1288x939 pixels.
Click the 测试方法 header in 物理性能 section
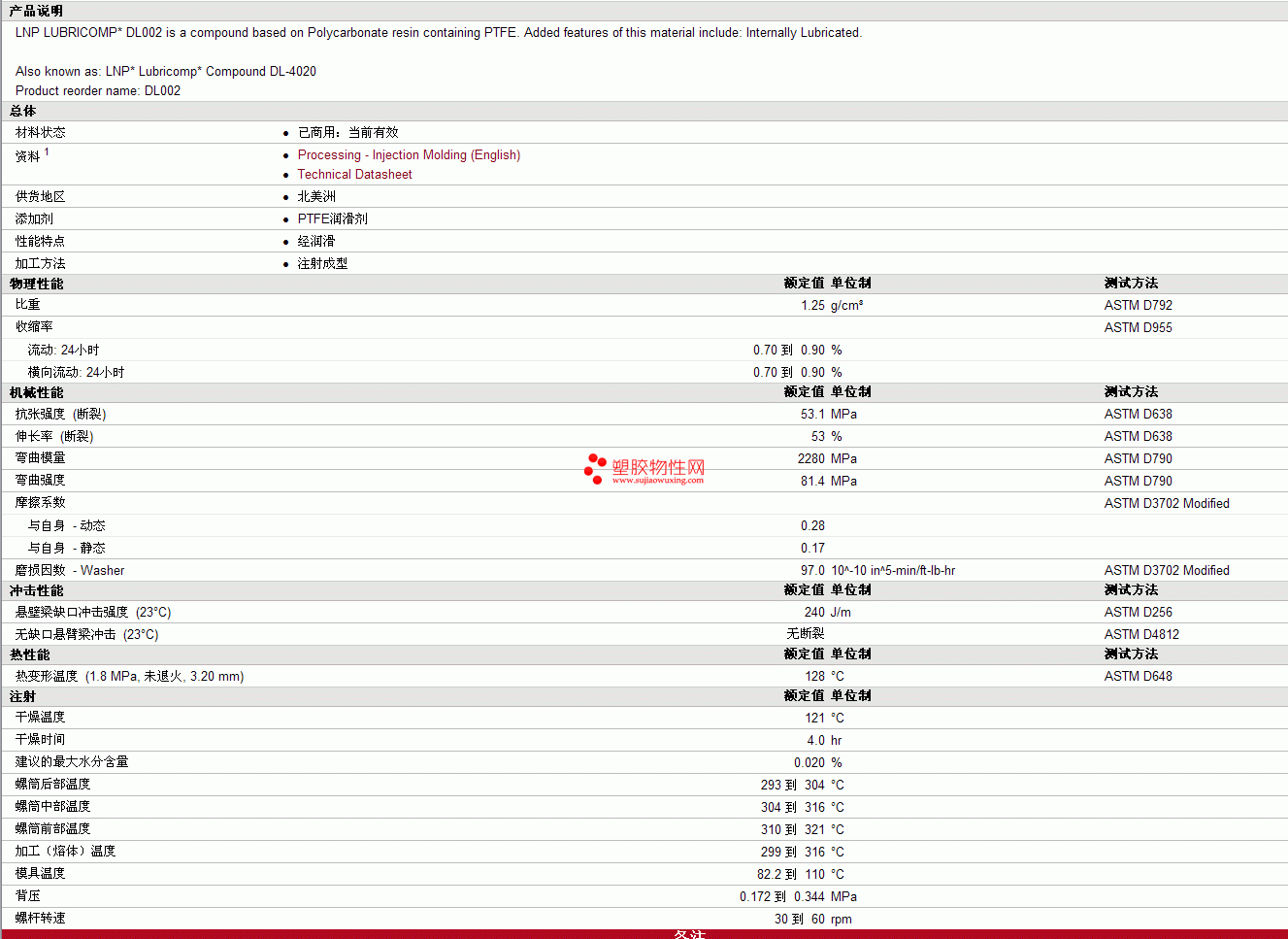(1131, 284)
